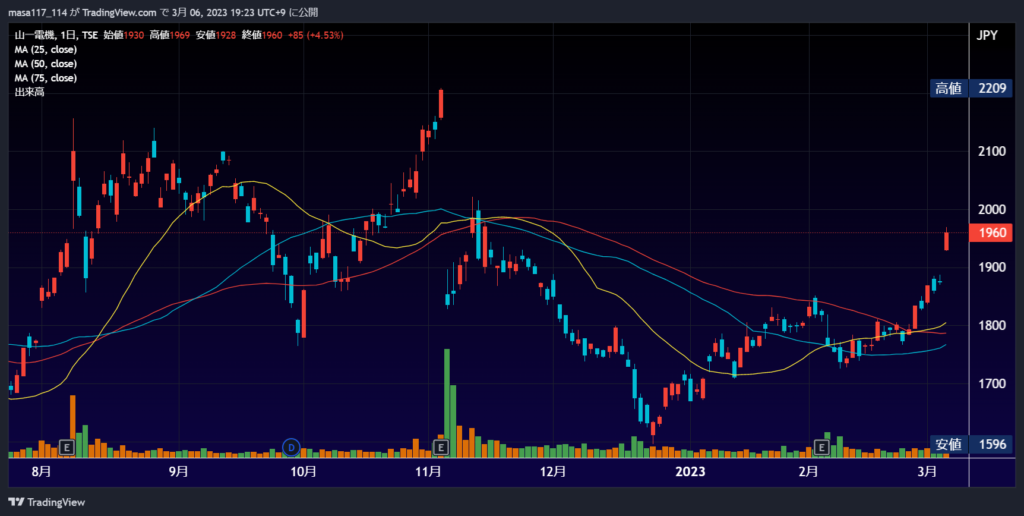This screenshot has height=516, width=1024.
Task: Click the 出来高 volume indicator label
Action: pyautogui.click(x=29, y=93)
